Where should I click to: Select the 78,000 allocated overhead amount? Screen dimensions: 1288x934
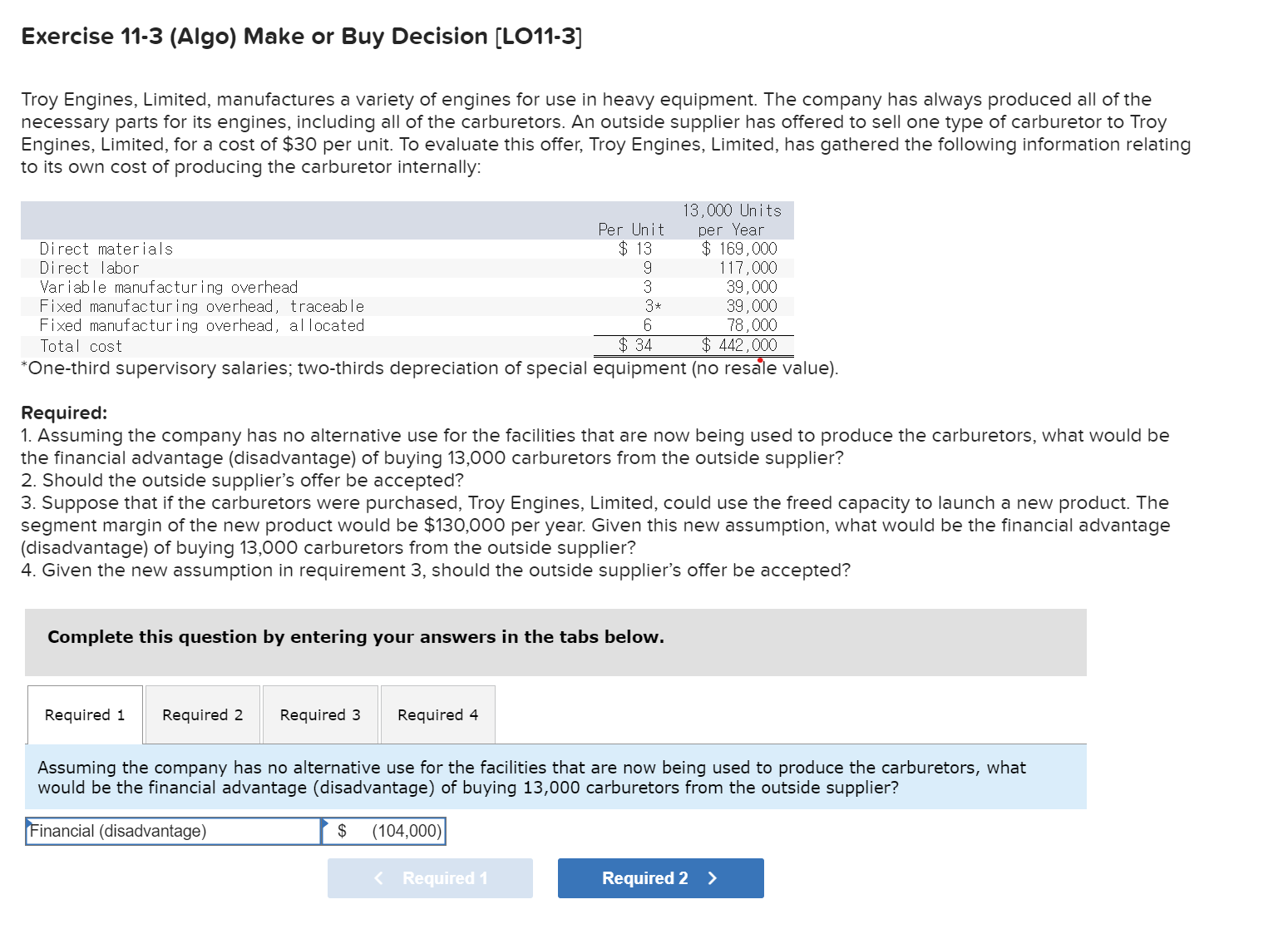(753, 325)
